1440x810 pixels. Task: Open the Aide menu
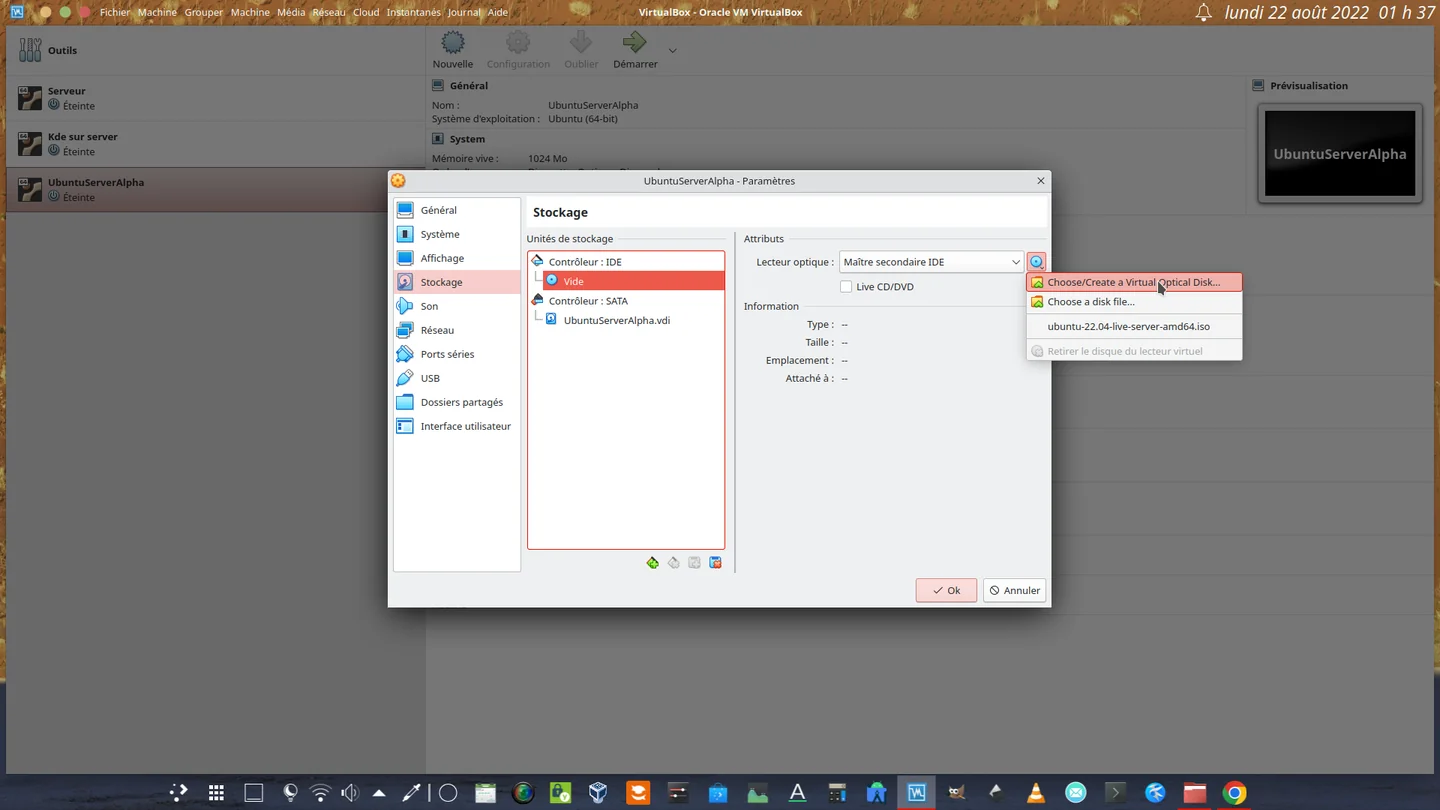click(498, 12)
